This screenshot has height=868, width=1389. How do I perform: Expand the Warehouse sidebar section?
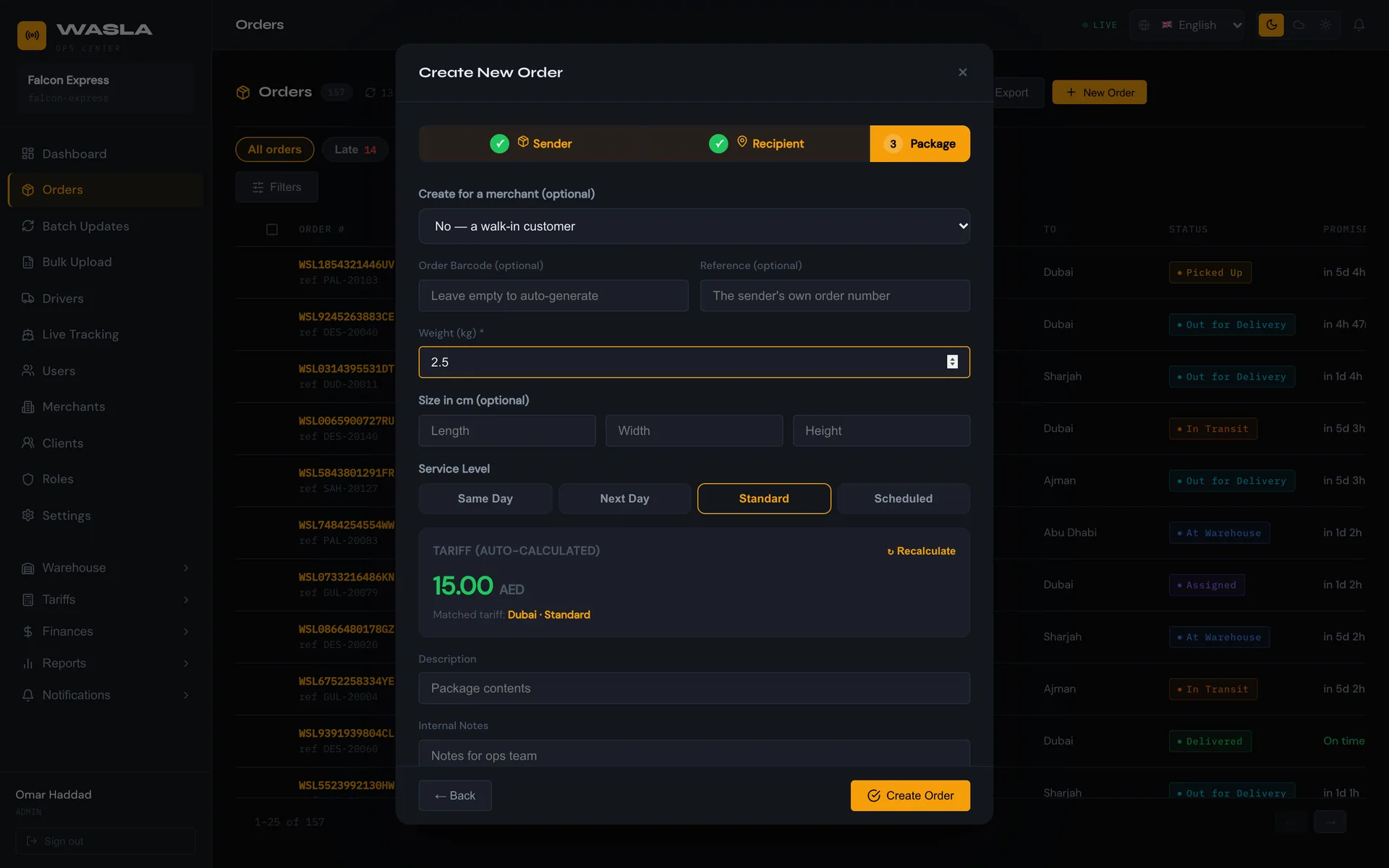click(106, 568)
